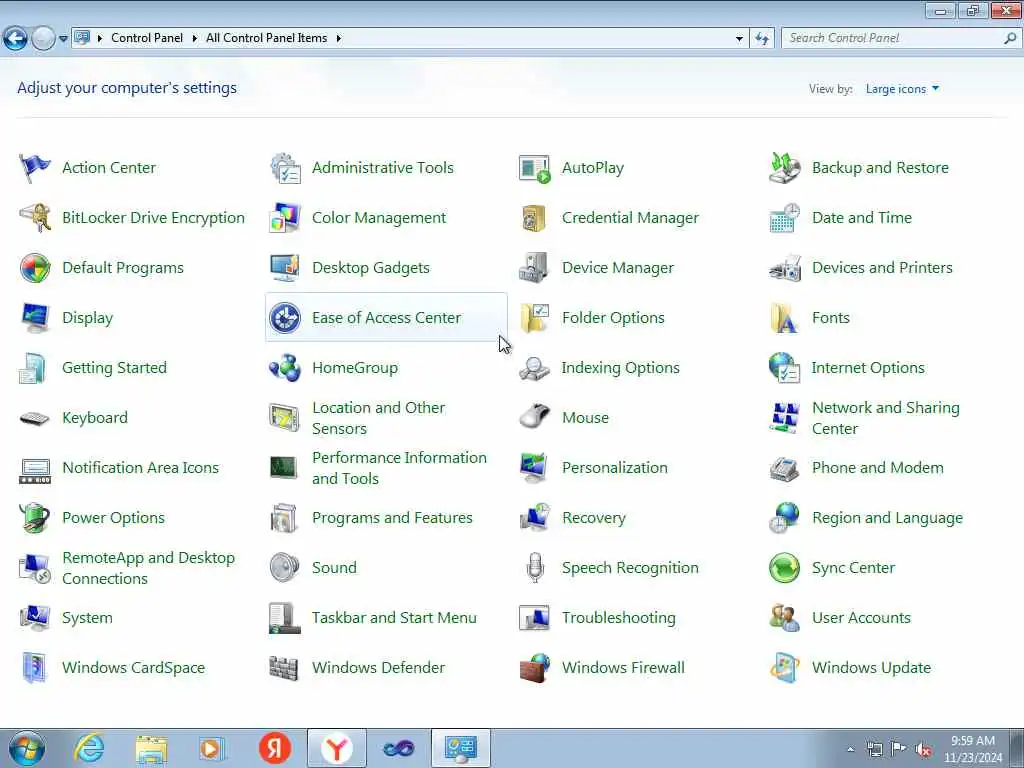Open the Indexing Options magnifier icon
The image size is (1024, 768).
[534, 368]
